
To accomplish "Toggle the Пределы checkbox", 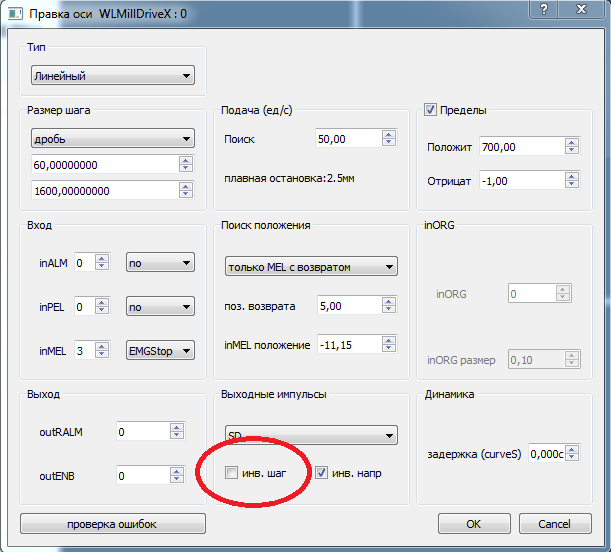I will [x=430, y=110].
